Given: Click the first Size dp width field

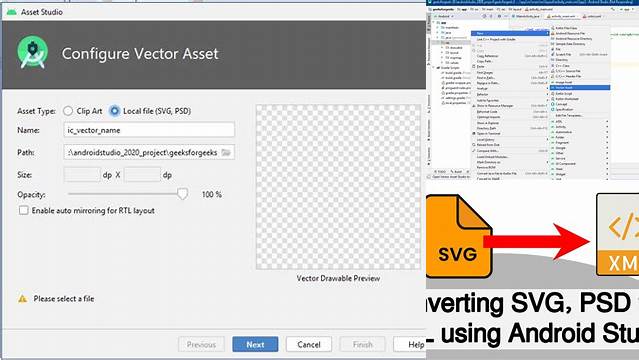Looking at the screenshot, I should click(x=82, y=174).
